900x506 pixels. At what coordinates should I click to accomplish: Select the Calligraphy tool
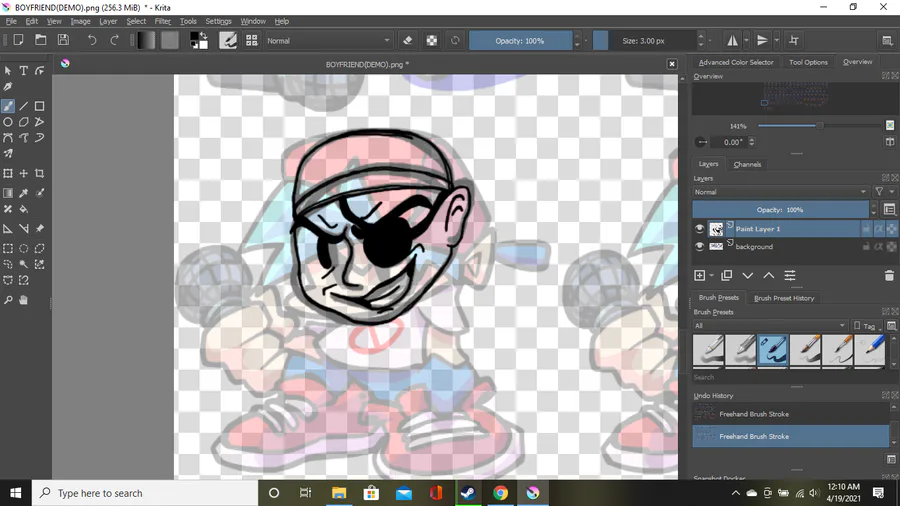[x=8, y=87]
